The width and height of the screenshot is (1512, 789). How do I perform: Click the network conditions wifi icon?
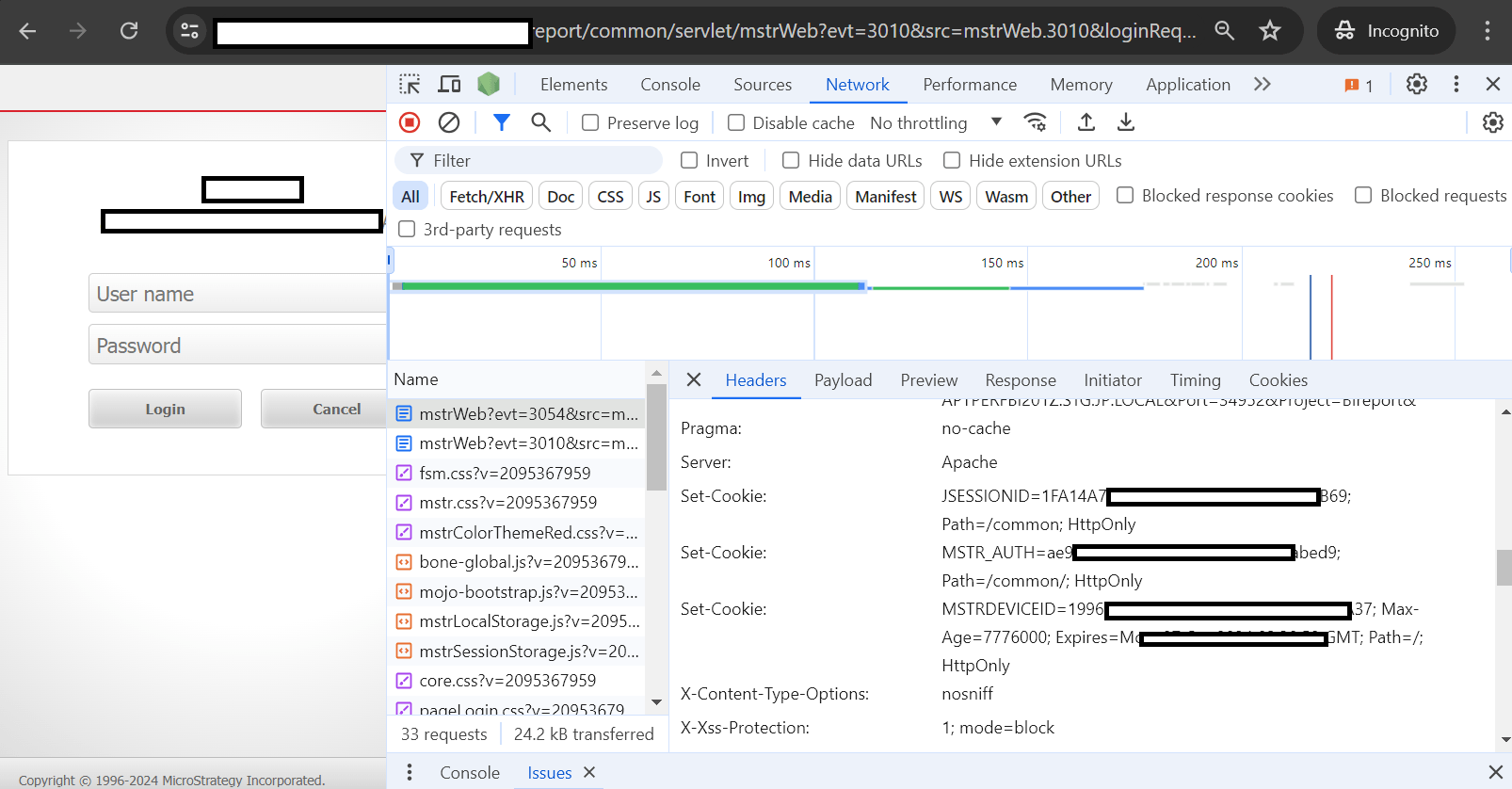(x=1035, y=122)
